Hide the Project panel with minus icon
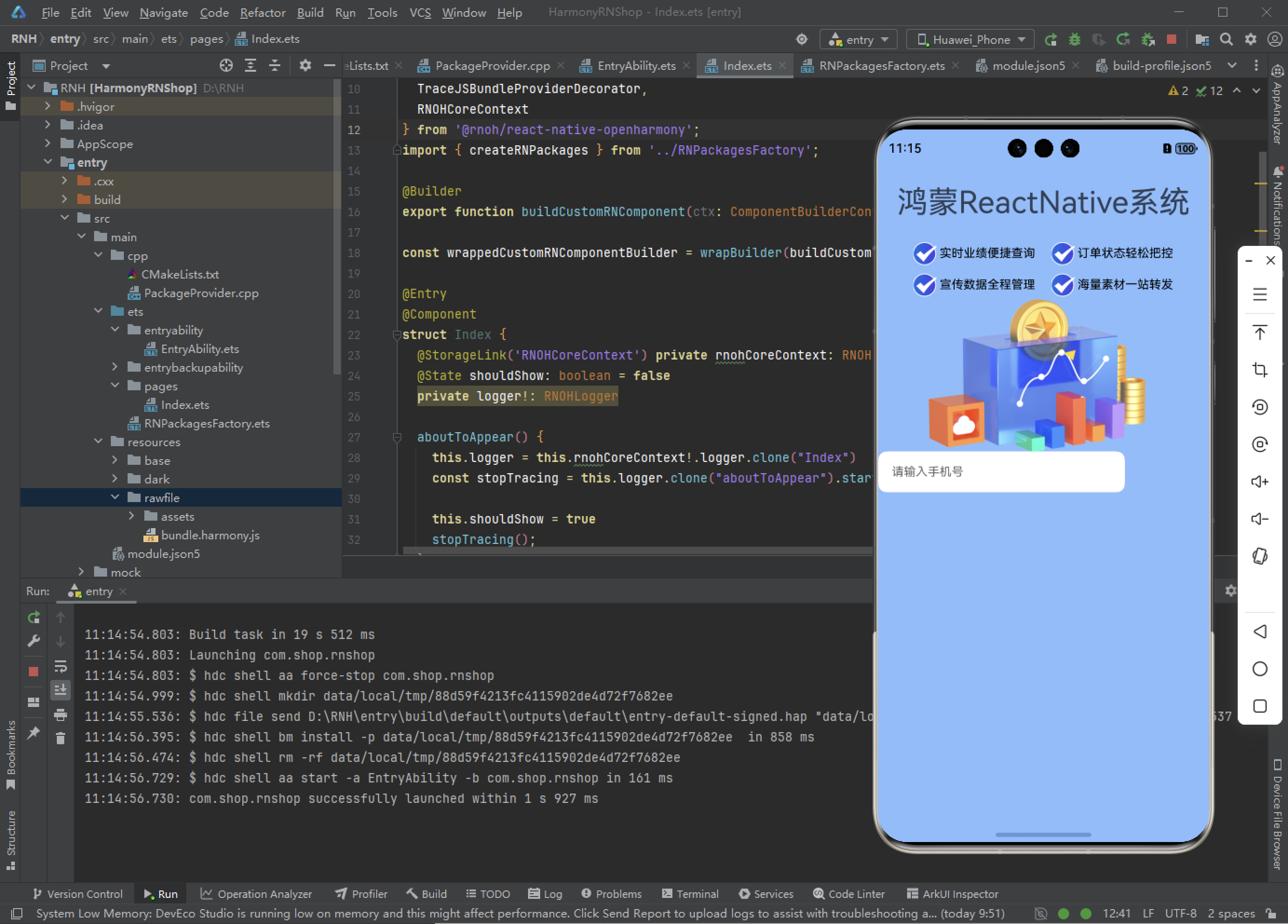This screenshot has width=1288, height=924. pyautogui.click(x=329, y=66)
